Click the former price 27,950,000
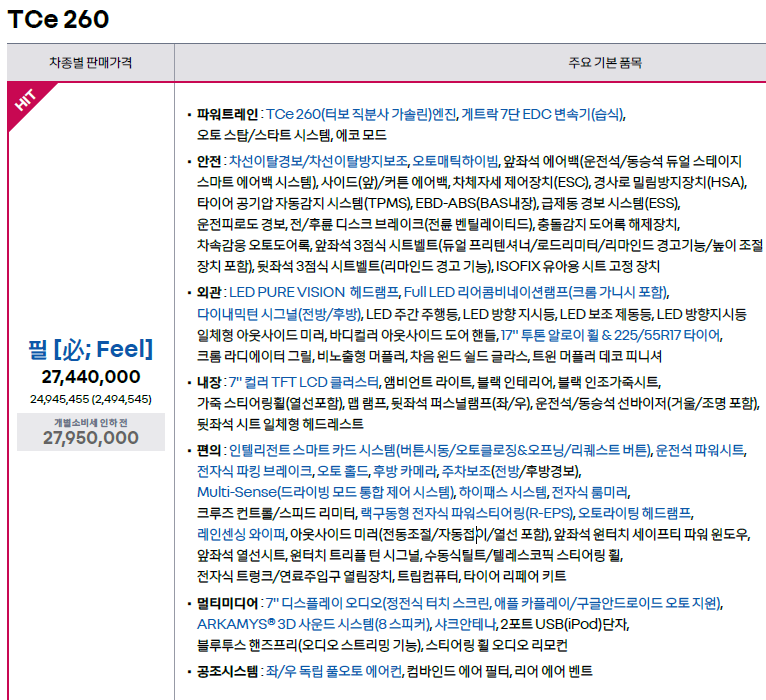This screenshot has height=700, width=766. (91, 438)
